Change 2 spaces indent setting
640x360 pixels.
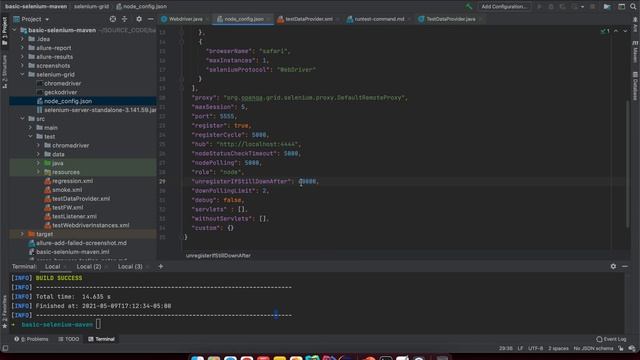558,349
